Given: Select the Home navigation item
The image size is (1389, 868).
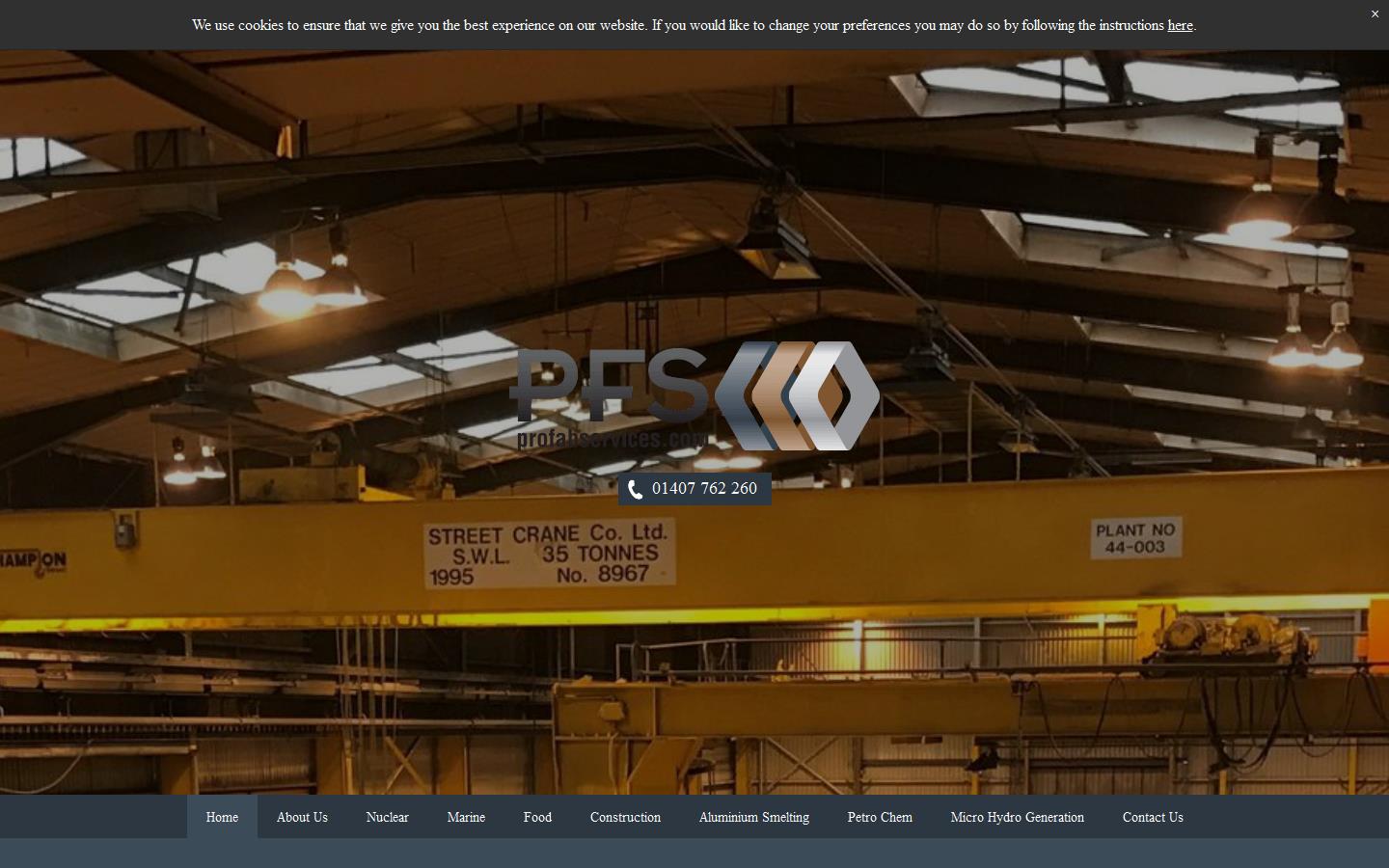Looking at the screenshot, I should [221, 817].
